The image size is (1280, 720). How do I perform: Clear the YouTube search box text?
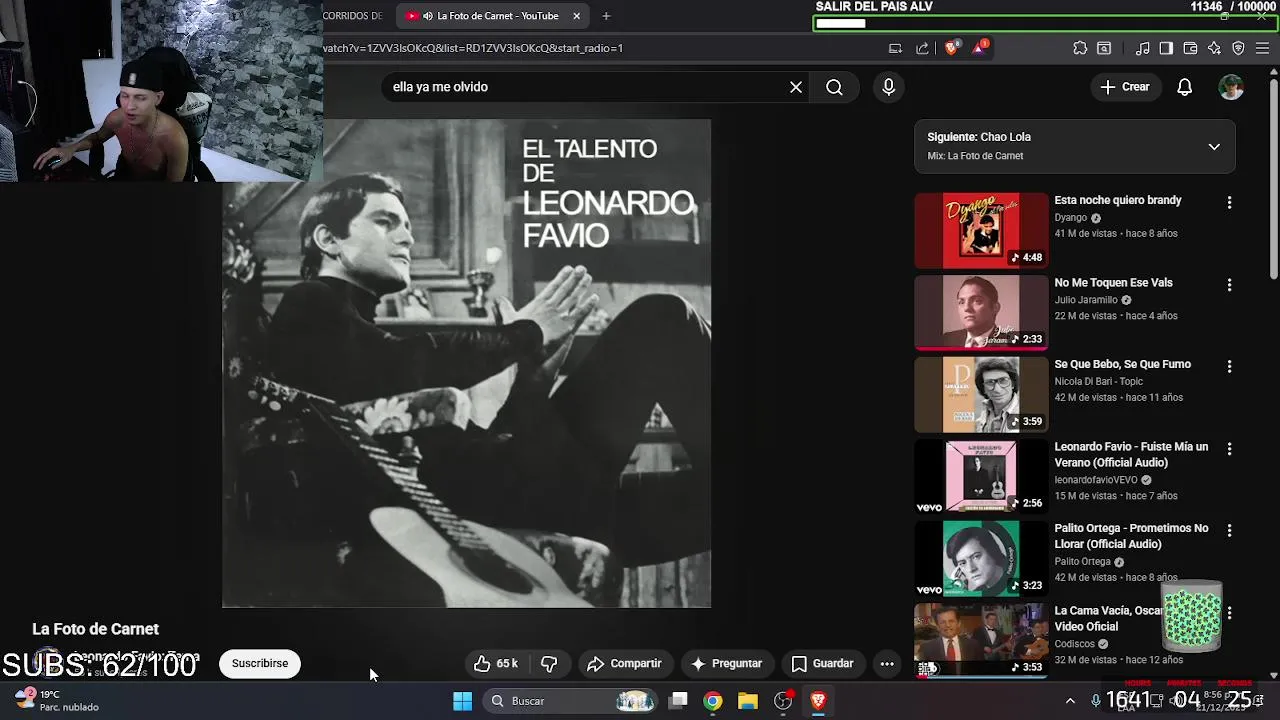[796, 87]
